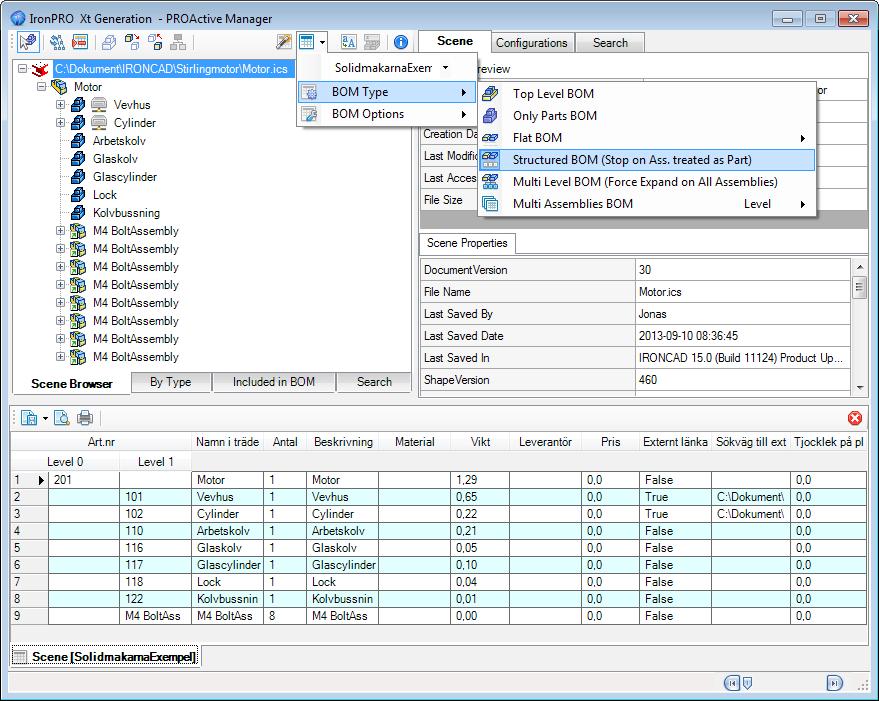
Task: Select the Glascylinder part in tree
Action: [x=124, y=177]
